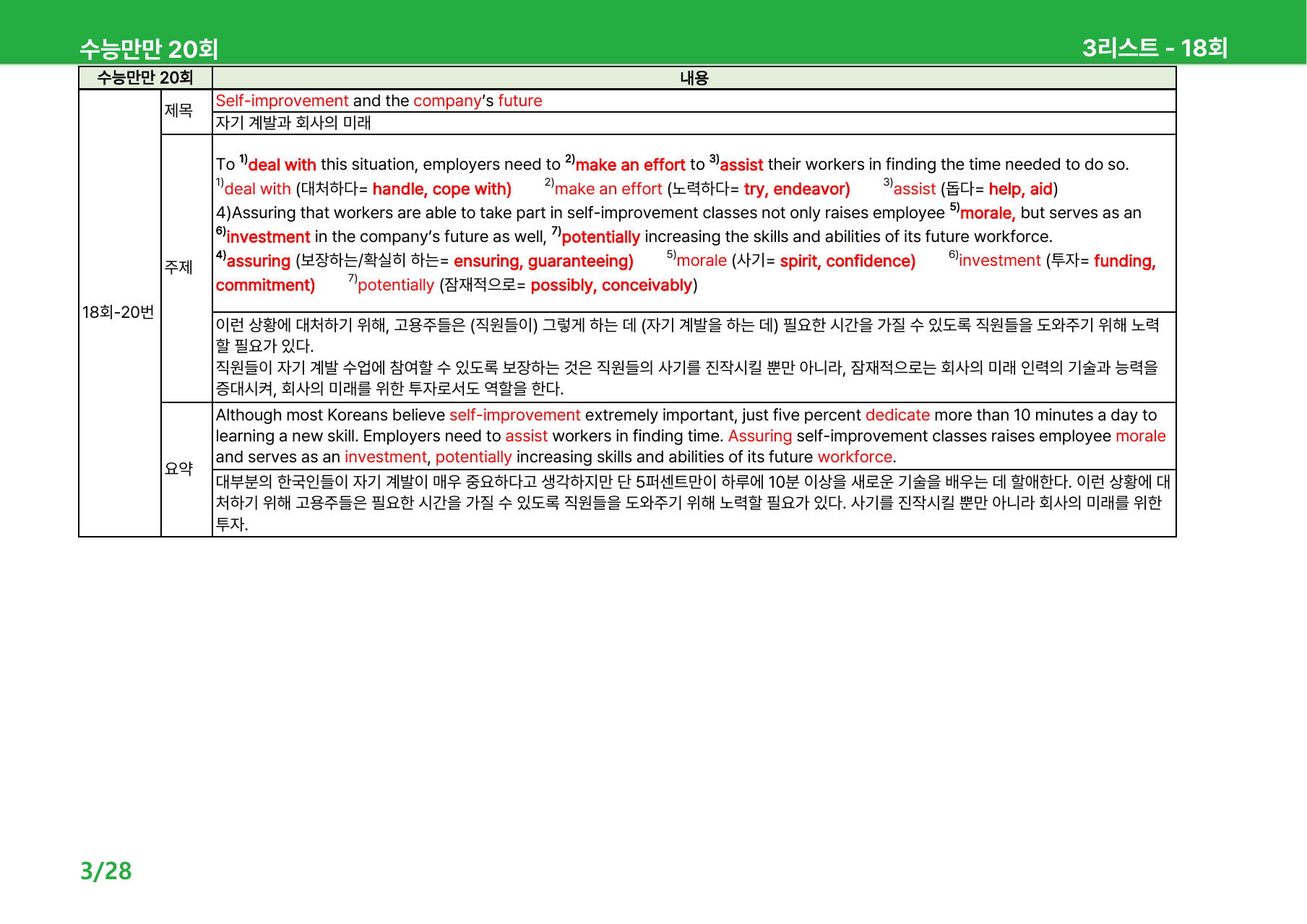Click the header title 수능만만 20회

[x=149, y=49]
